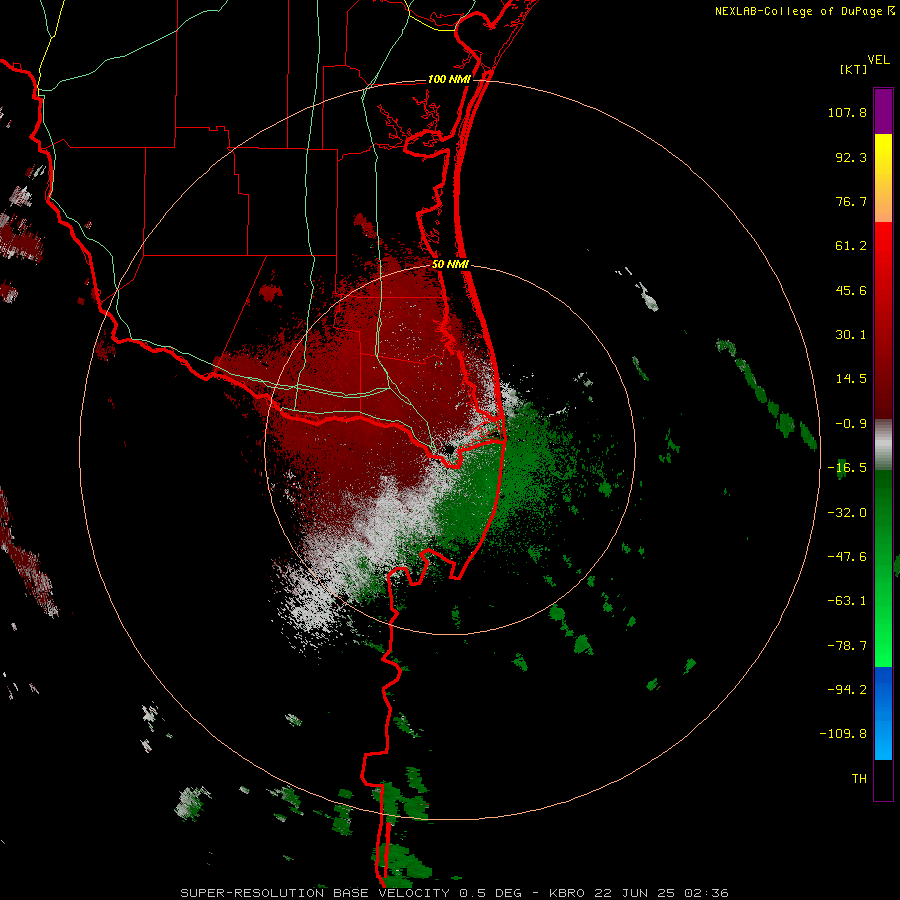Click the -78.7 velocity scale value
The width and height of the screenshot is (900, 900).
click(847, 646)
